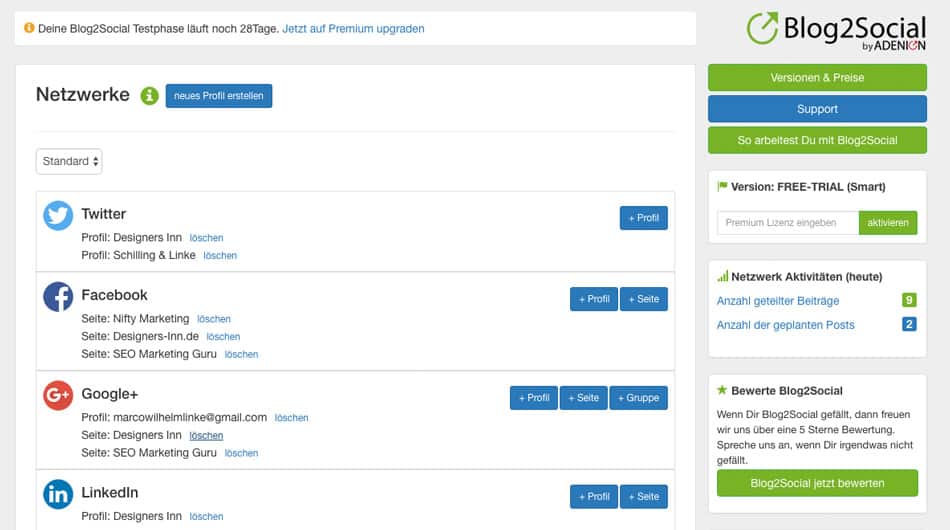This screenshot has width=950, height=530.
Task: Click the green flag icon by Version
Action: click(722, 187)
